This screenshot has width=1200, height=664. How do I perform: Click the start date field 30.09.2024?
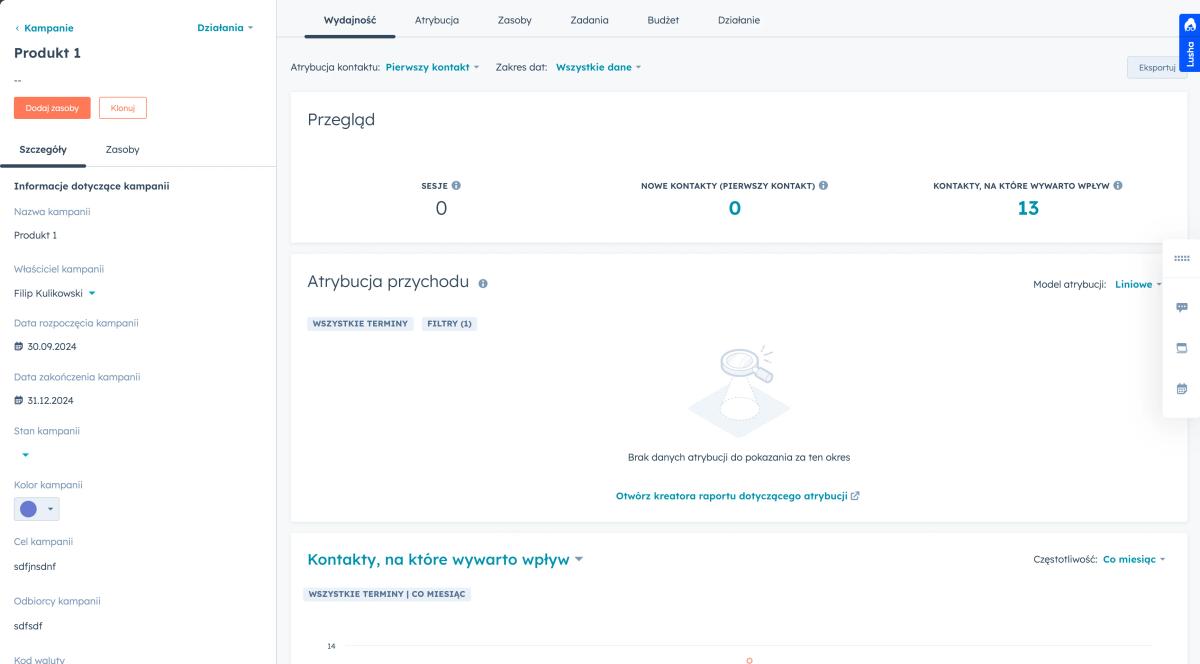[45, 347]
